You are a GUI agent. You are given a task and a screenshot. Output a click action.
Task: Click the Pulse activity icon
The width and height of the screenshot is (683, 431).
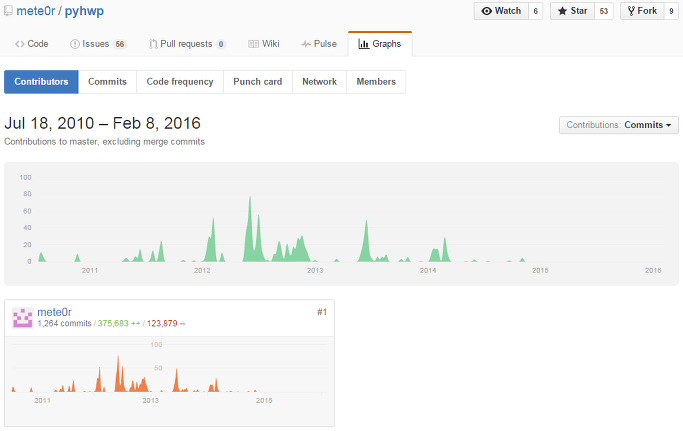click(x=306, y=44)
